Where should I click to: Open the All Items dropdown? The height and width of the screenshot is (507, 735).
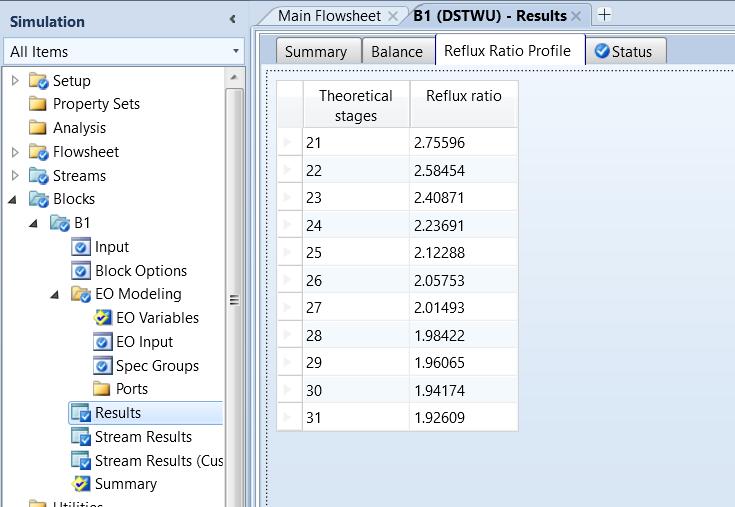(236, 51)
